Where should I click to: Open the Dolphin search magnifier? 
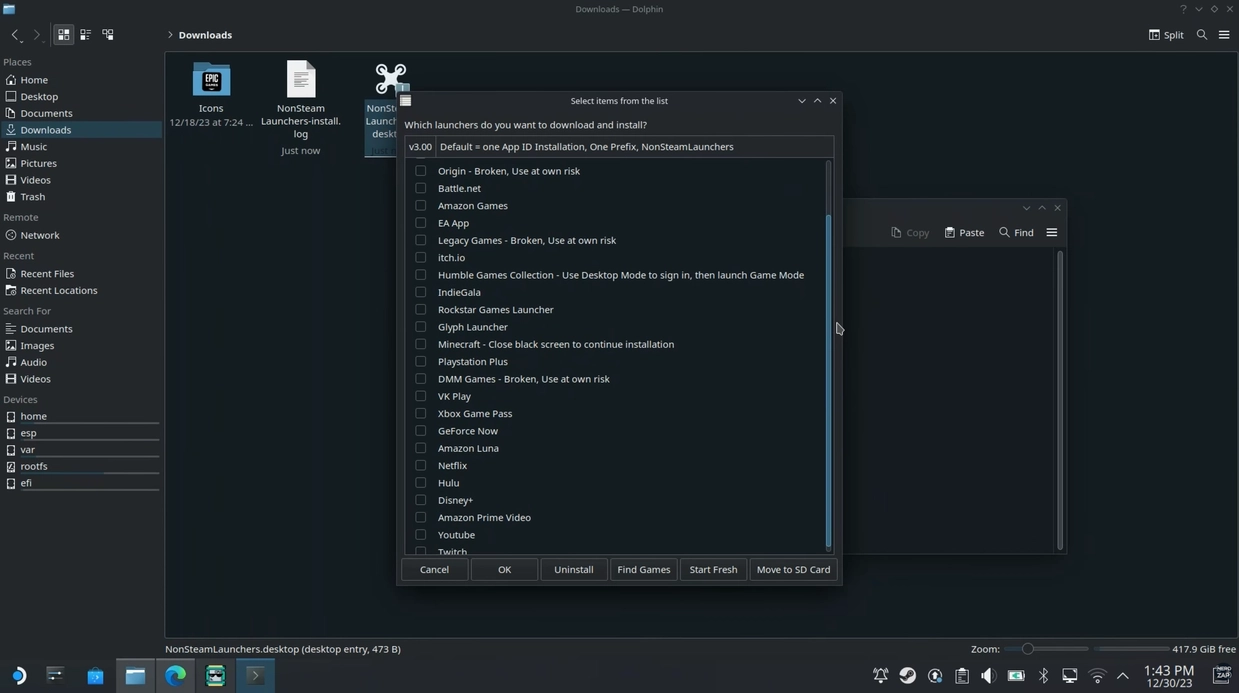(1202, 35)
